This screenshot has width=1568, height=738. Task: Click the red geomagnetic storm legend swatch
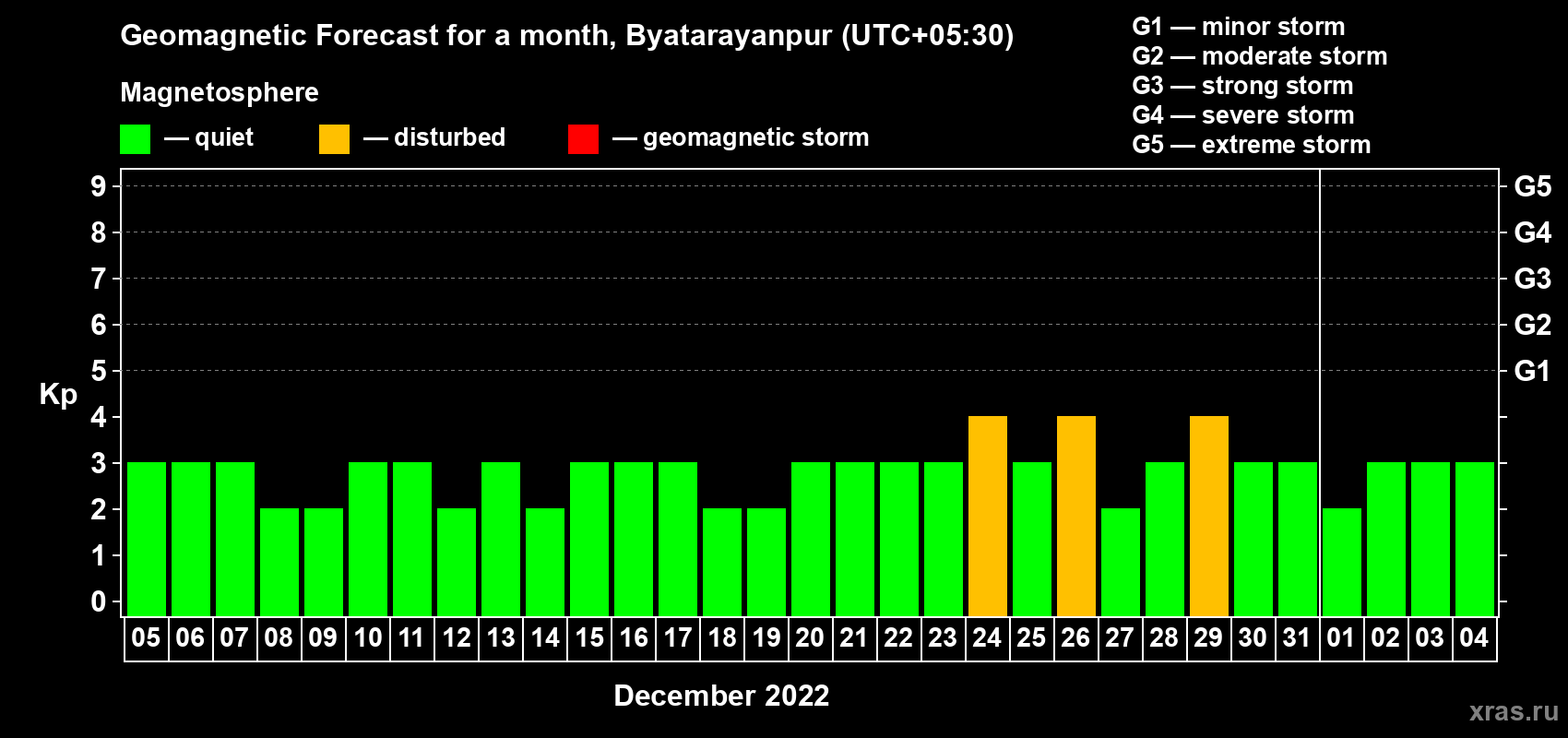coord(583,139)
